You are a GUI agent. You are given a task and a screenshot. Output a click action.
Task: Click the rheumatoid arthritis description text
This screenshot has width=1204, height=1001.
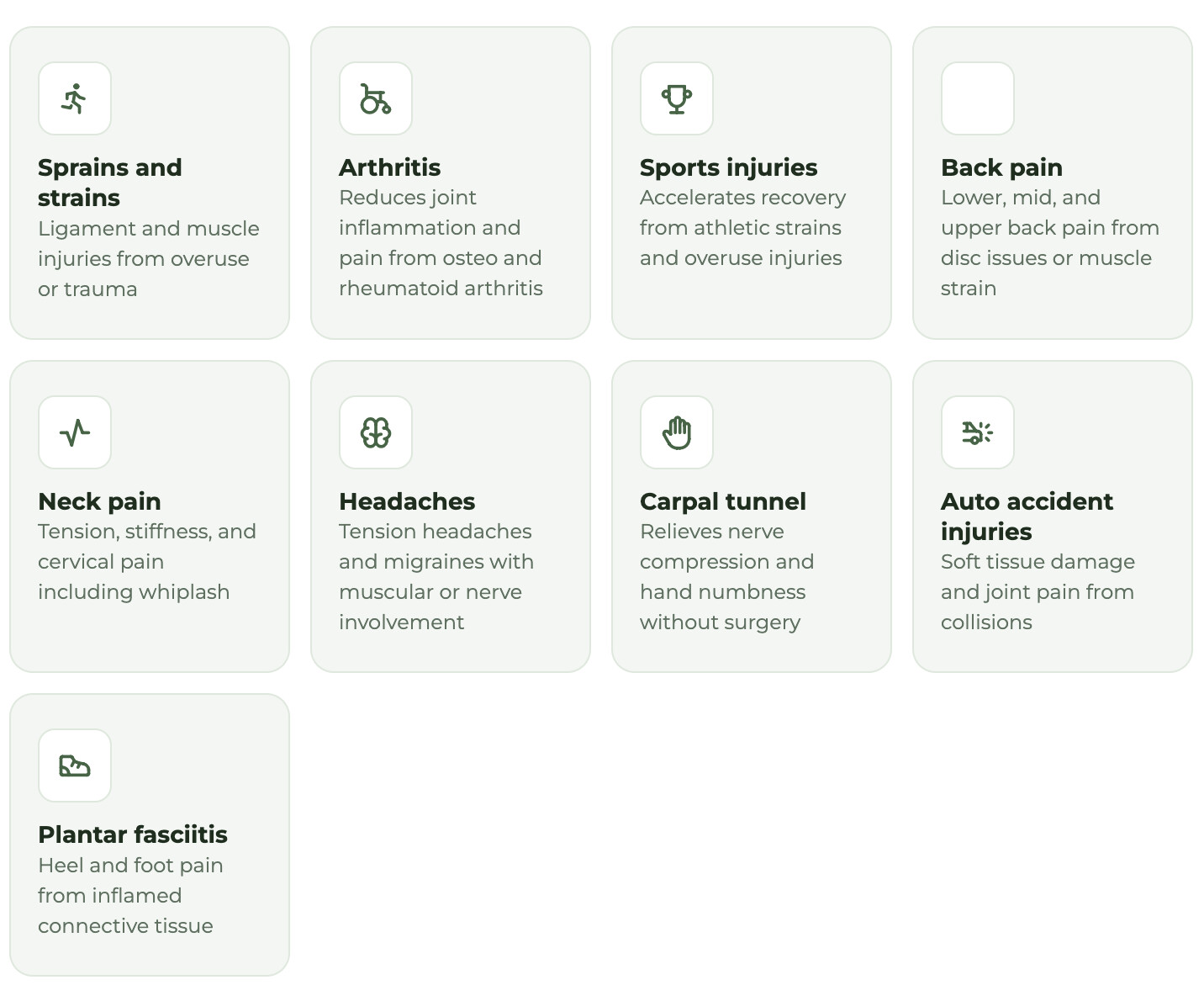pos(441,243)
